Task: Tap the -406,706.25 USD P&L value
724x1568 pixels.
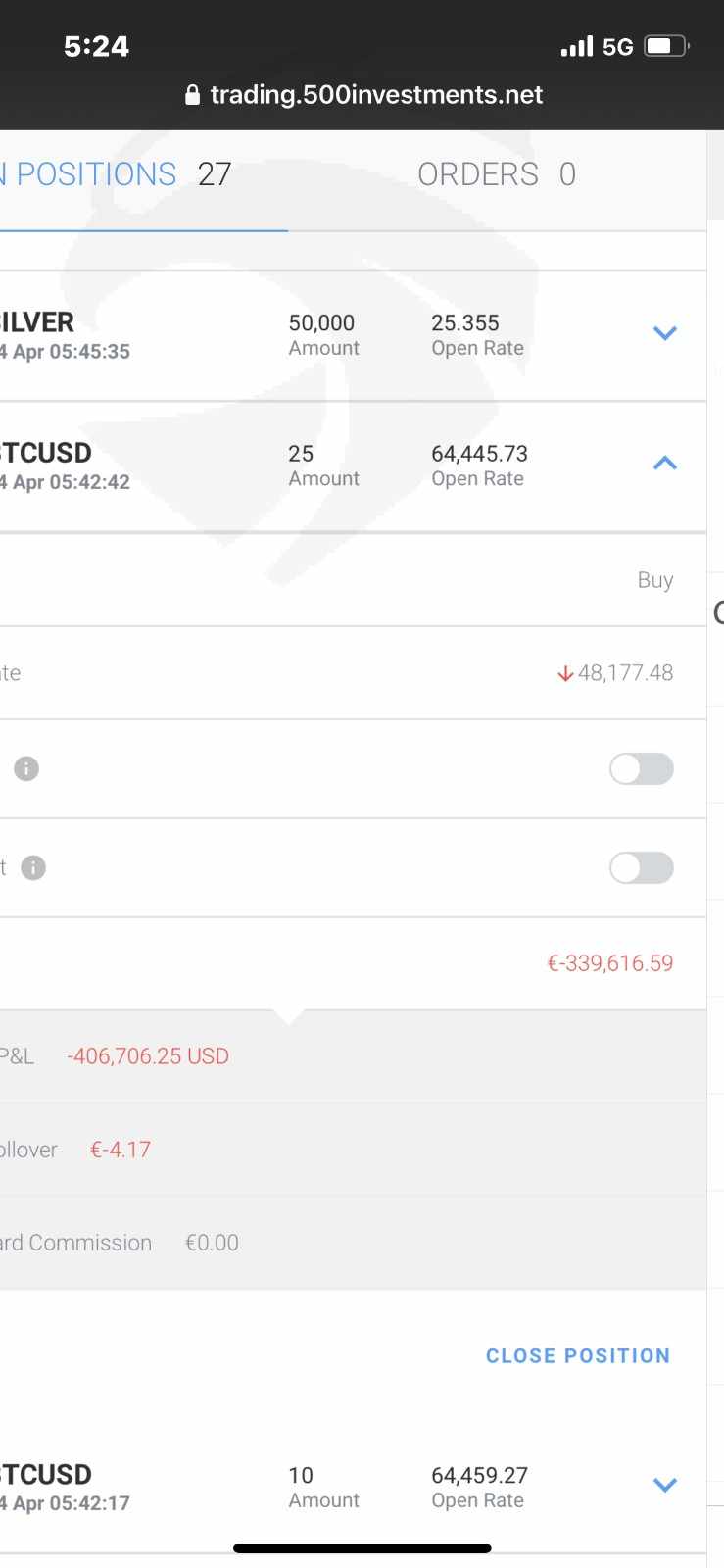Action: point(148,1056)
